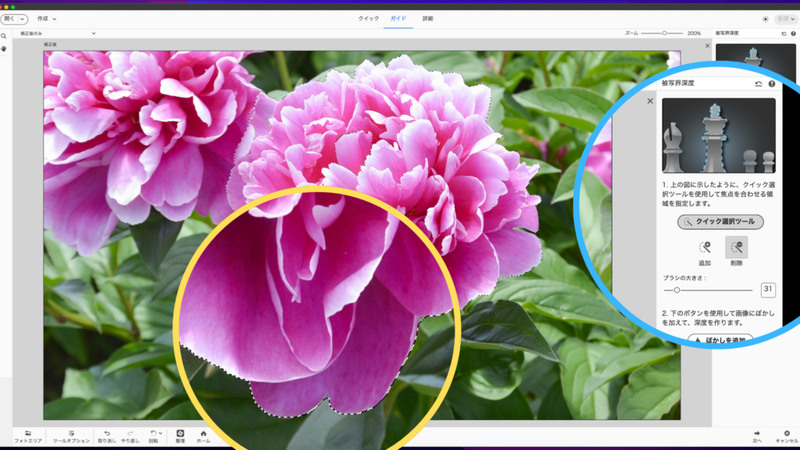This screenshot has height=450, width=800.
Task: Click the help icon in the enlarged 被写界深度 header
Action: coord(772,84)
